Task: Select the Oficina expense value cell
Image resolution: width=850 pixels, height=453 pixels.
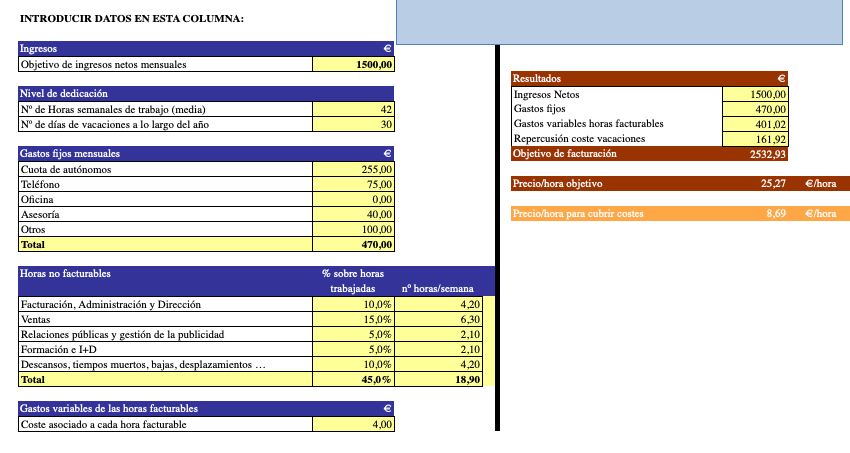Action: pos(354,199)
